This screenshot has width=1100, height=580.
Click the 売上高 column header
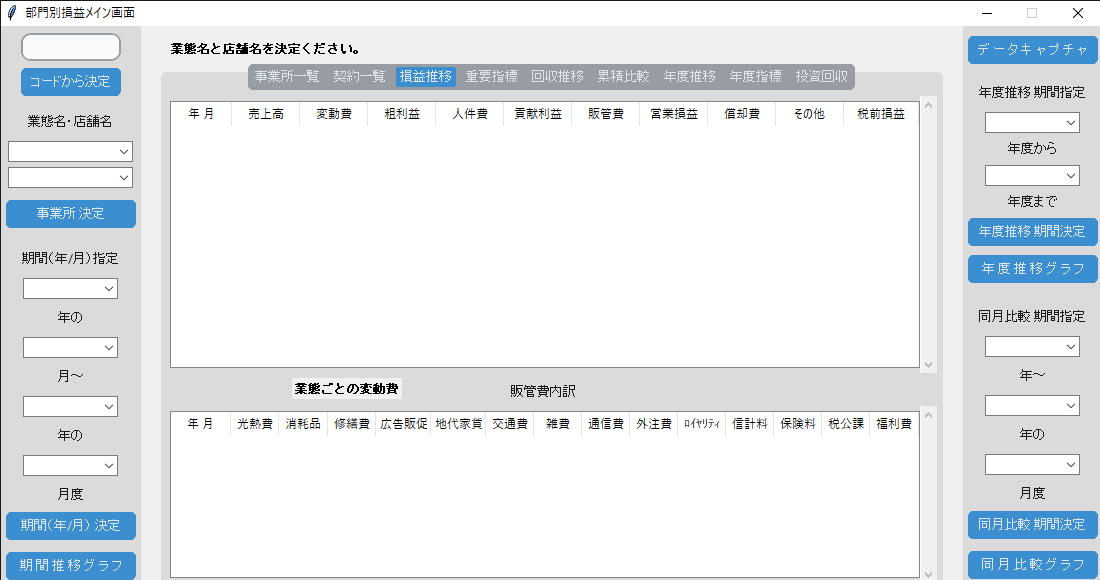click(265, 114)
